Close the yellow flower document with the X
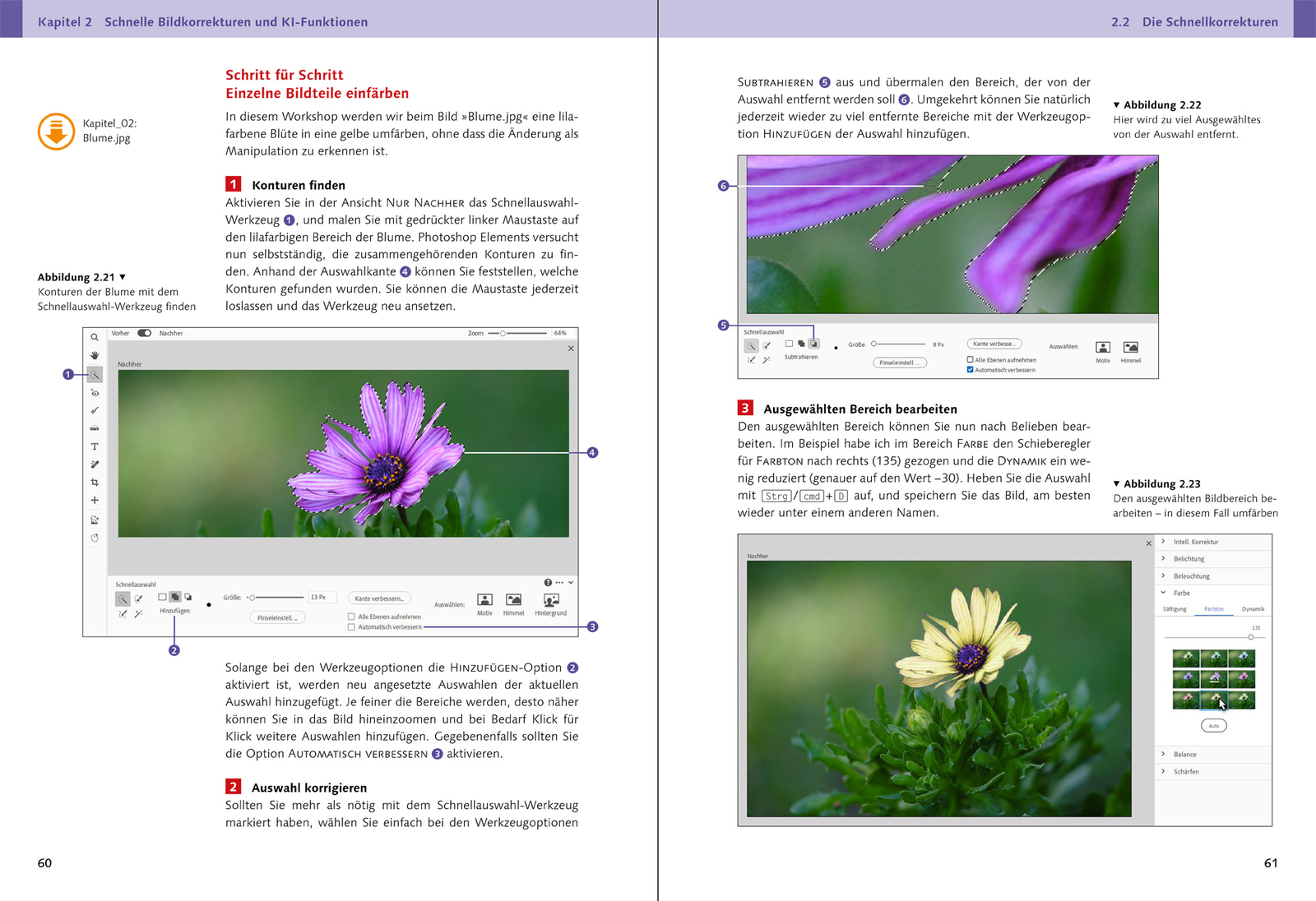 tap(1149, 543)
